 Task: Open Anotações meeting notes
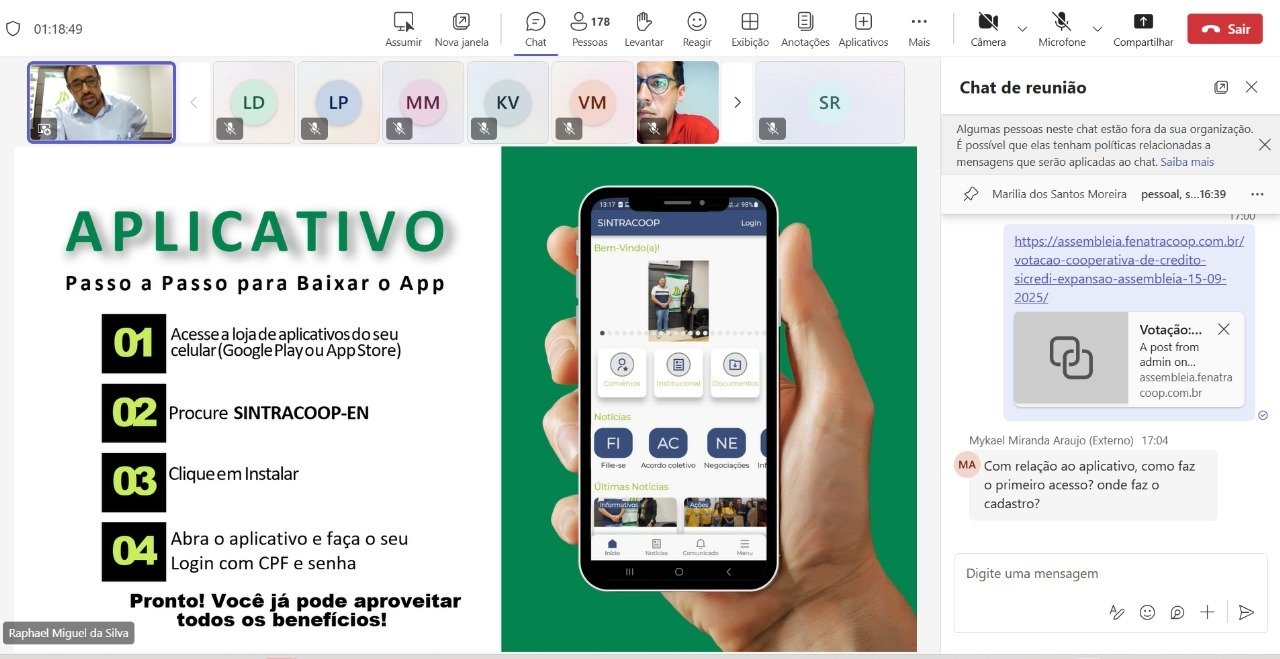(805, 28)
